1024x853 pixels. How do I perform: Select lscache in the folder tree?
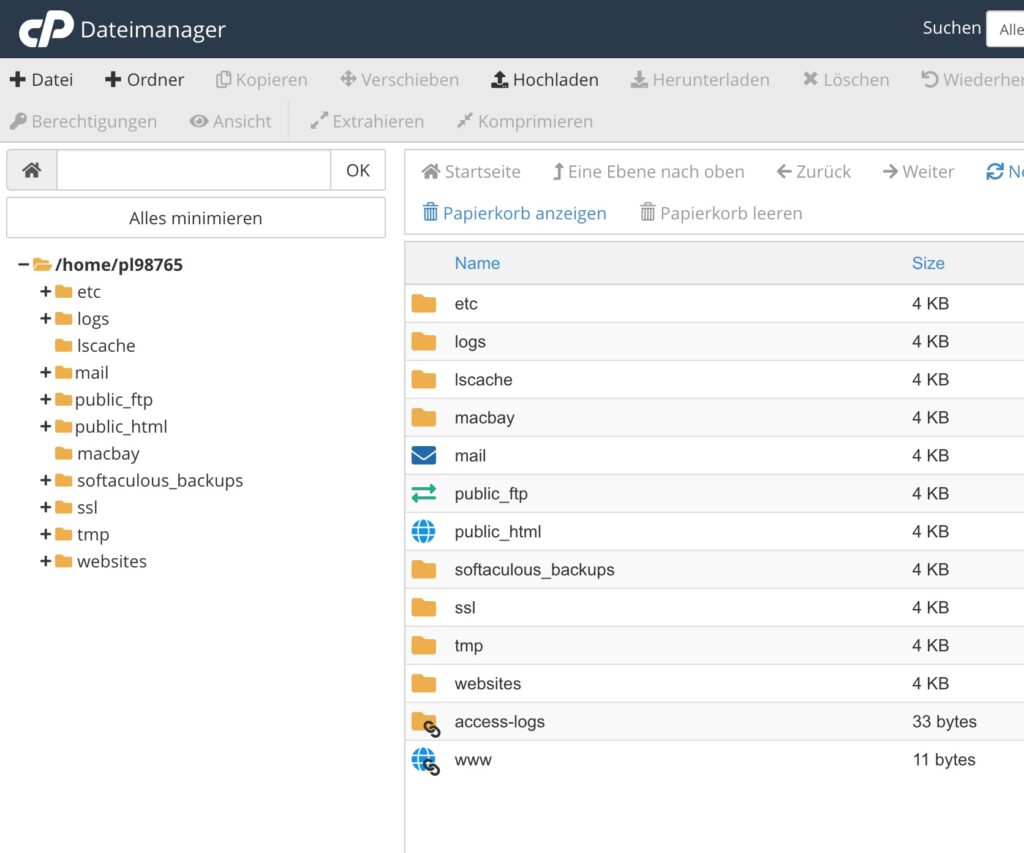click(106, 346)
